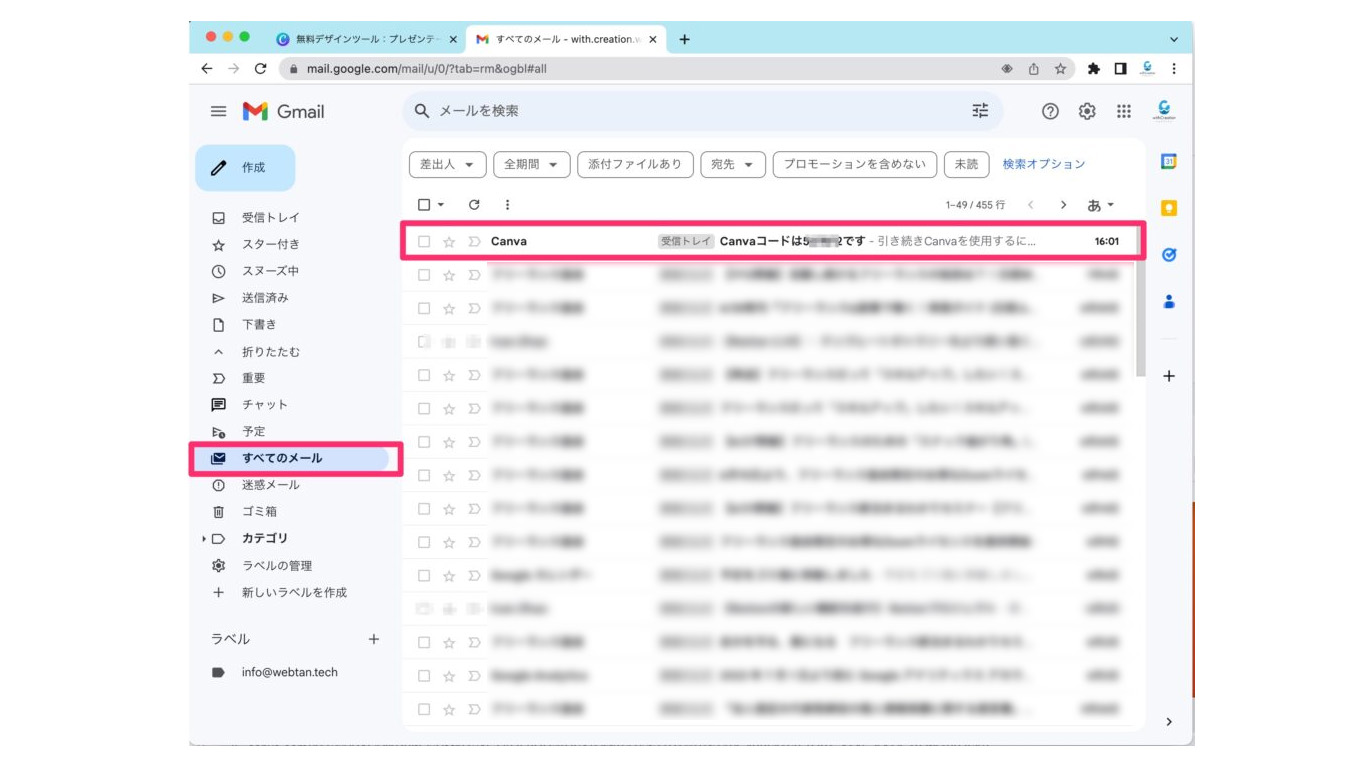The height and width of the screenshot is (768, 1366).
Task: Open Gmail settings gear icon
Action: [1087, 111]
